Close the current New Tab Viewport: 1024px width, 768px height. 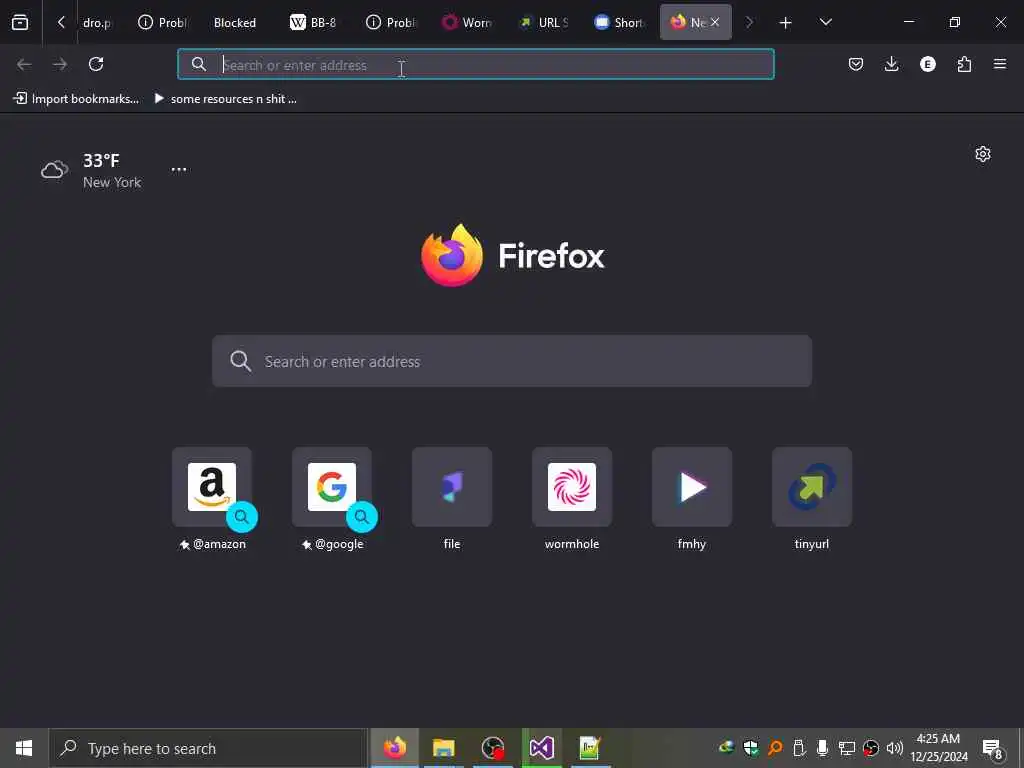715,22
